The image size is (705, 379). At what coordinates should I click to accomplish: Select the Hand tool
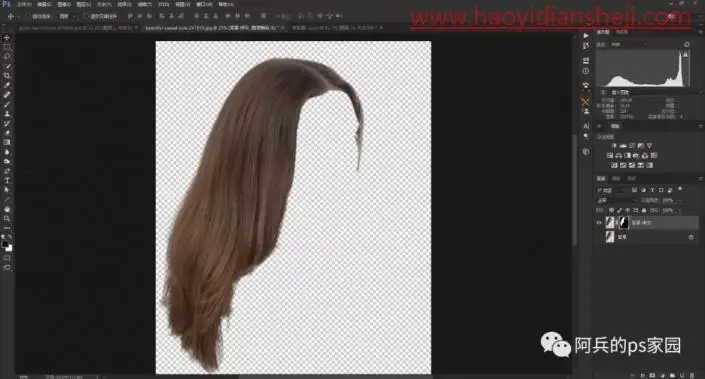7,209
